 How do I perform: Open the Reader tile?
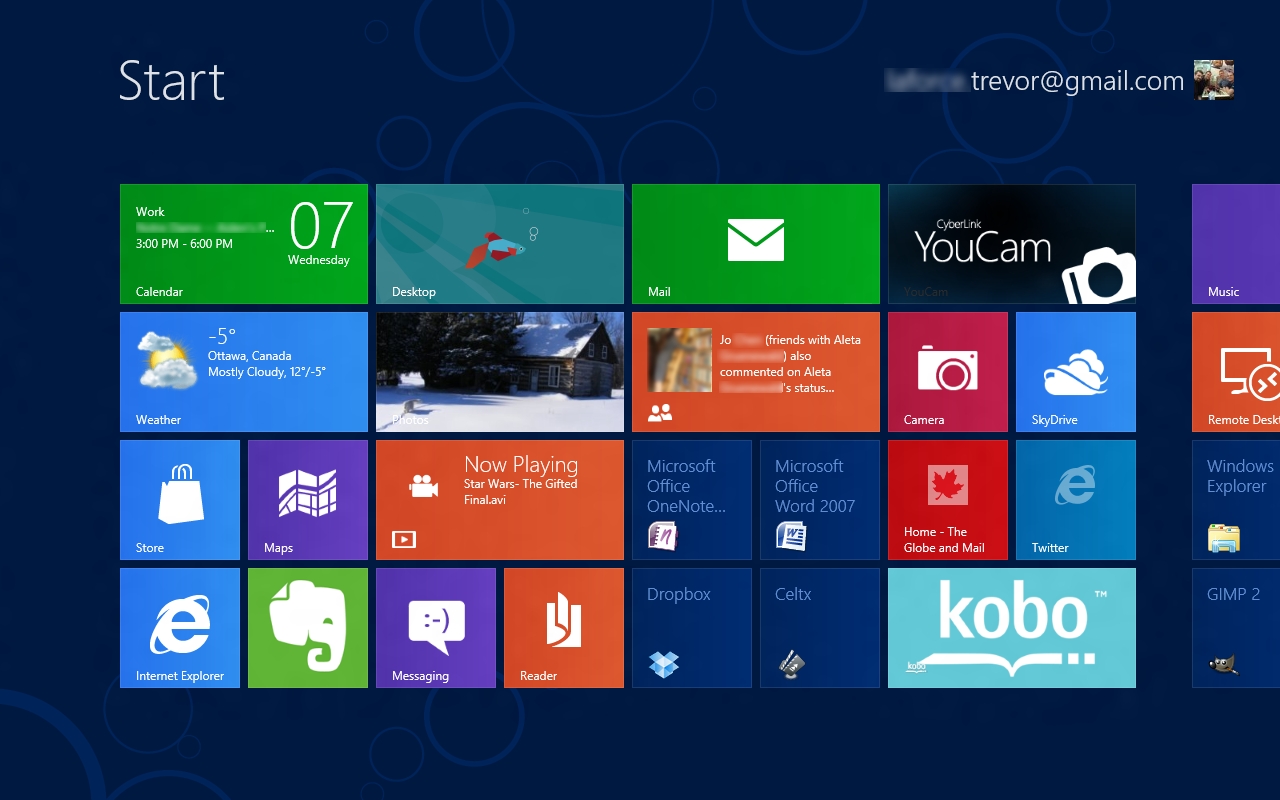tap(564, 628)
